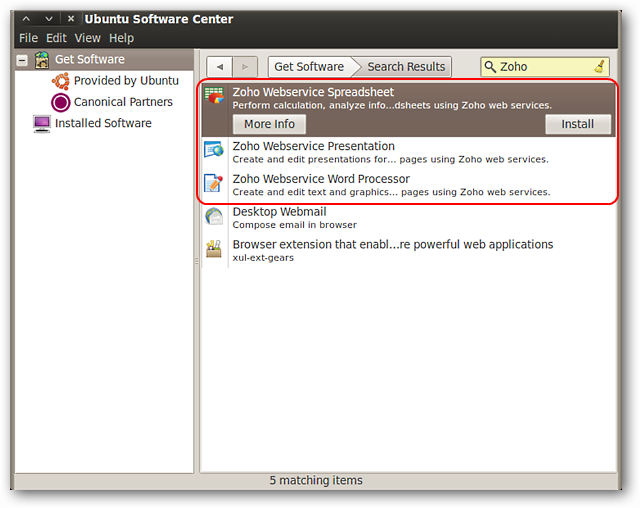Select Zoho Webservice Spreadsheet title
Image resolution: width=640 pixels, height=508 pixels.
(313, 92)
